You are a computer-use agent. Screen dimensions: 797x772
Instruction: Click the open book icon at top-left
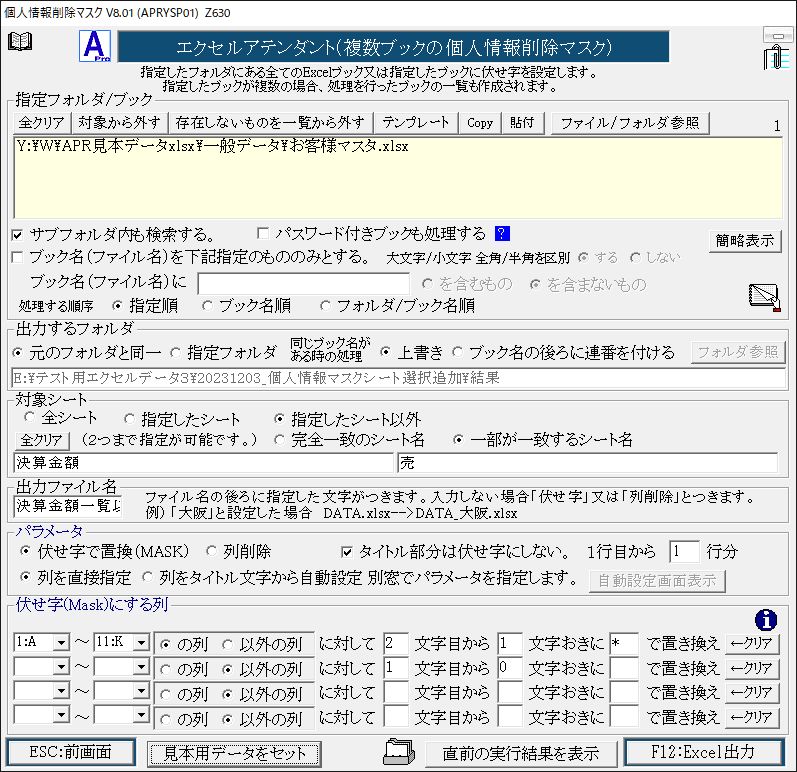(20, 41)
